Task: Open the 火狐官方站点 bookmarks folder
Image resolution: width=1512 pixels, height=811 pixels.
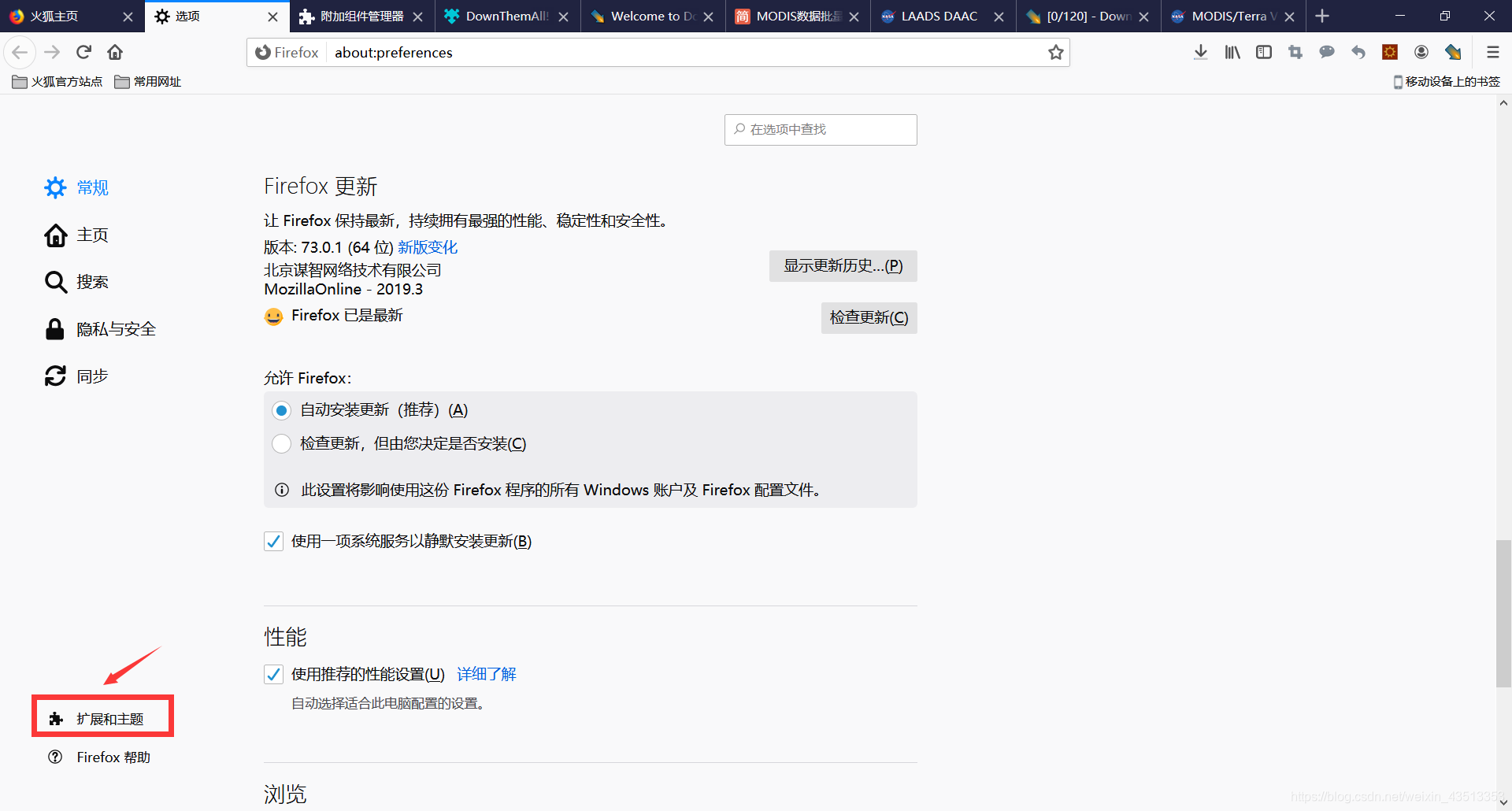Action: tap(57, 82)
